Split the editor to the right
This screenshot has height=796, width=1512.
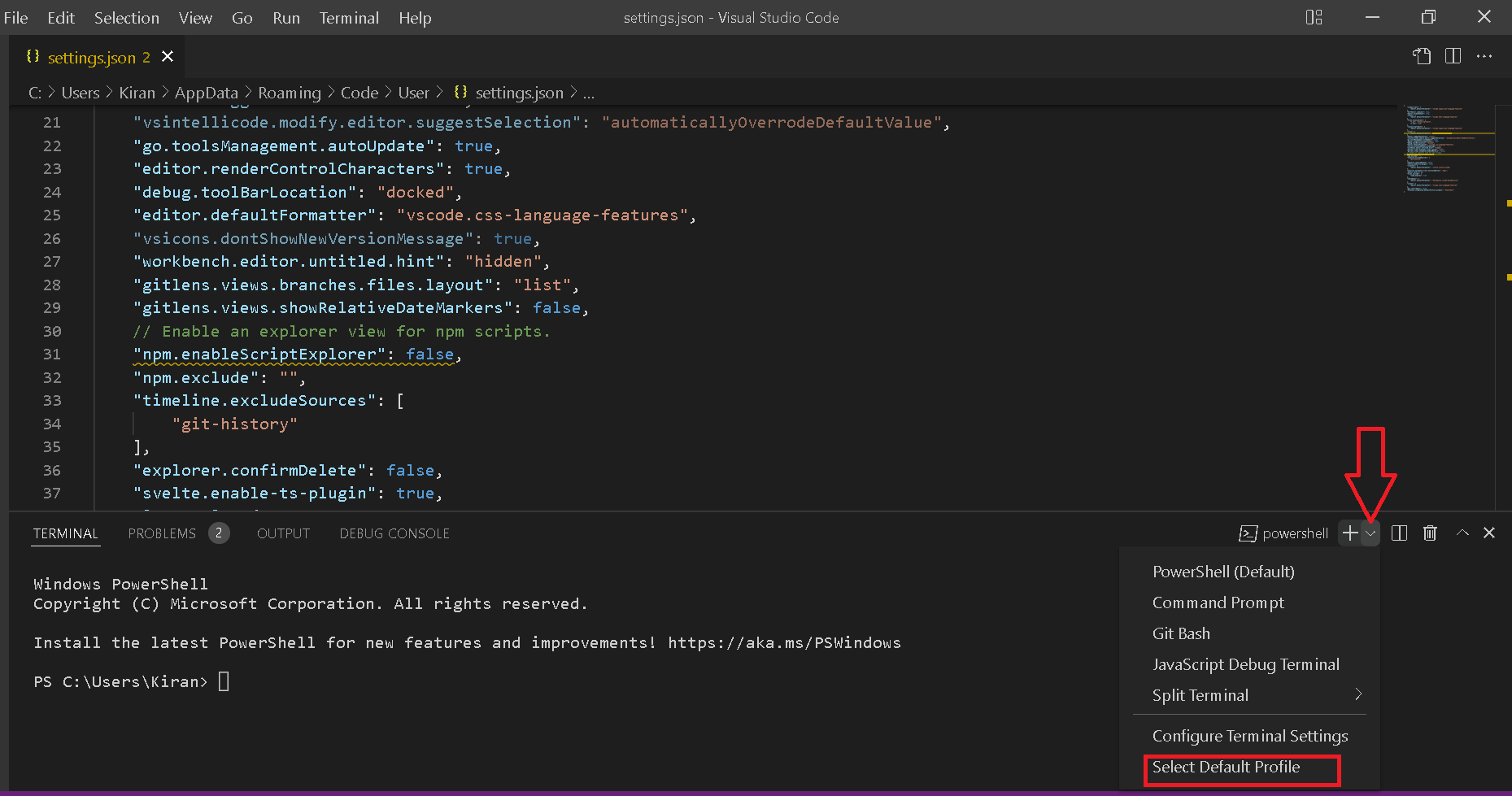coord(1453,56)
